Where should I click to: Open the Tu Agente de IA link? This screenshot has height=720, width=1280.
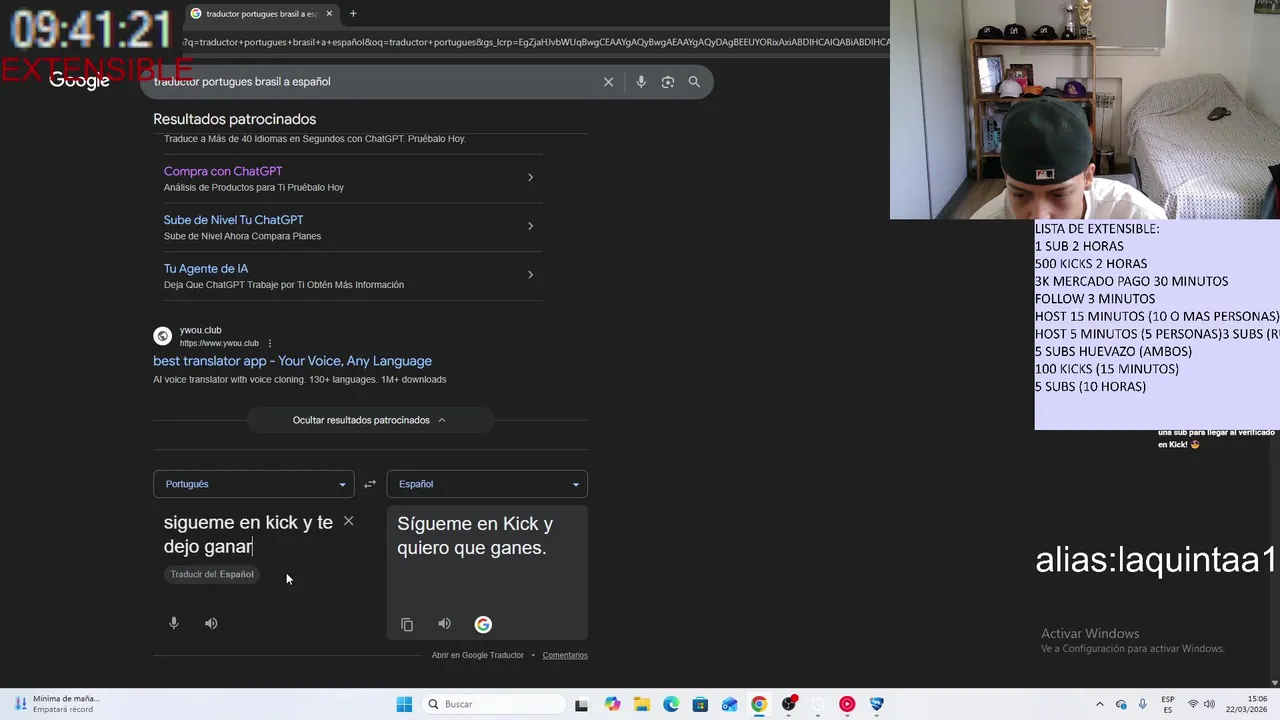pyautogui.click(x=206, y=268)
